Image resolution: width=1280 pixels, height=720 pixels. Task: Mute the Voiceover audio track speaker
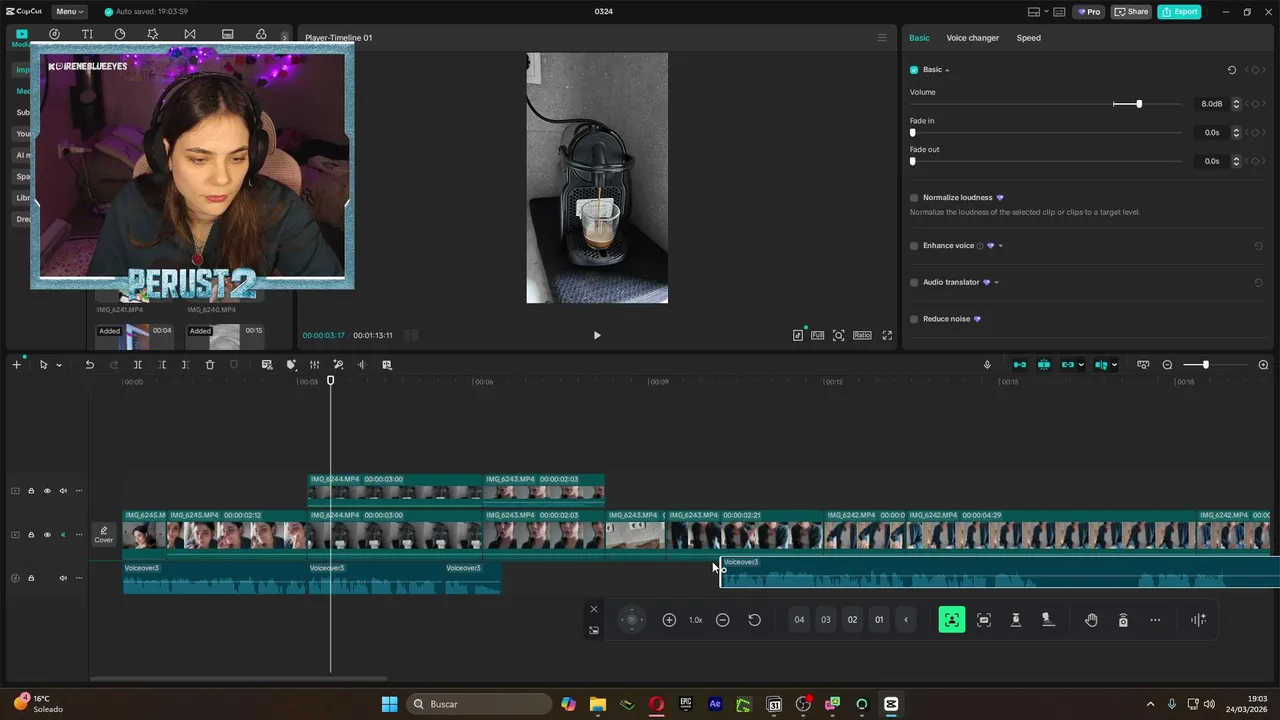tap(63, 578)
